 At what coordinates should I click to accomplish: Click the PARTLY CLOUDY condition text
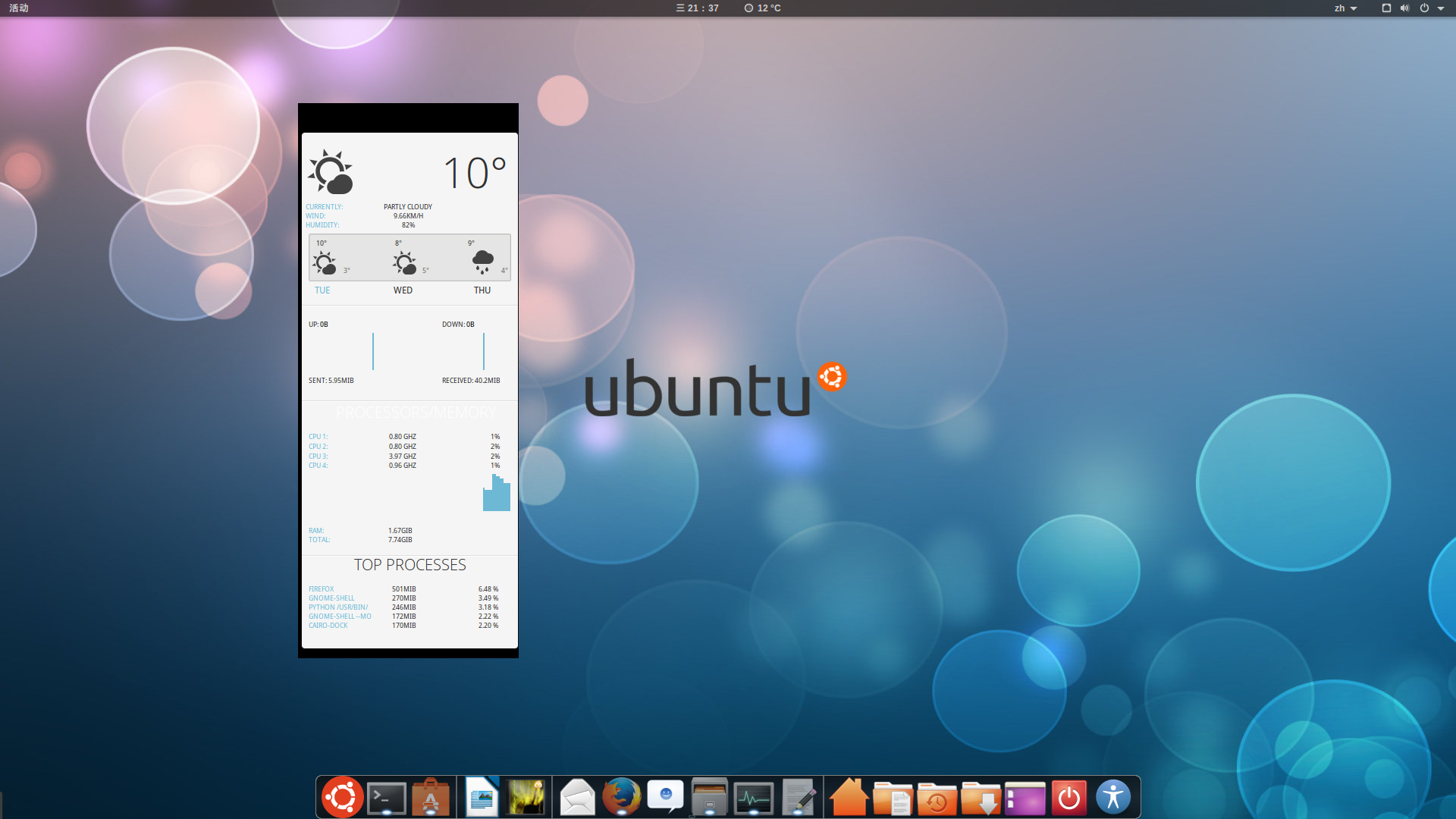pos(408,206)
